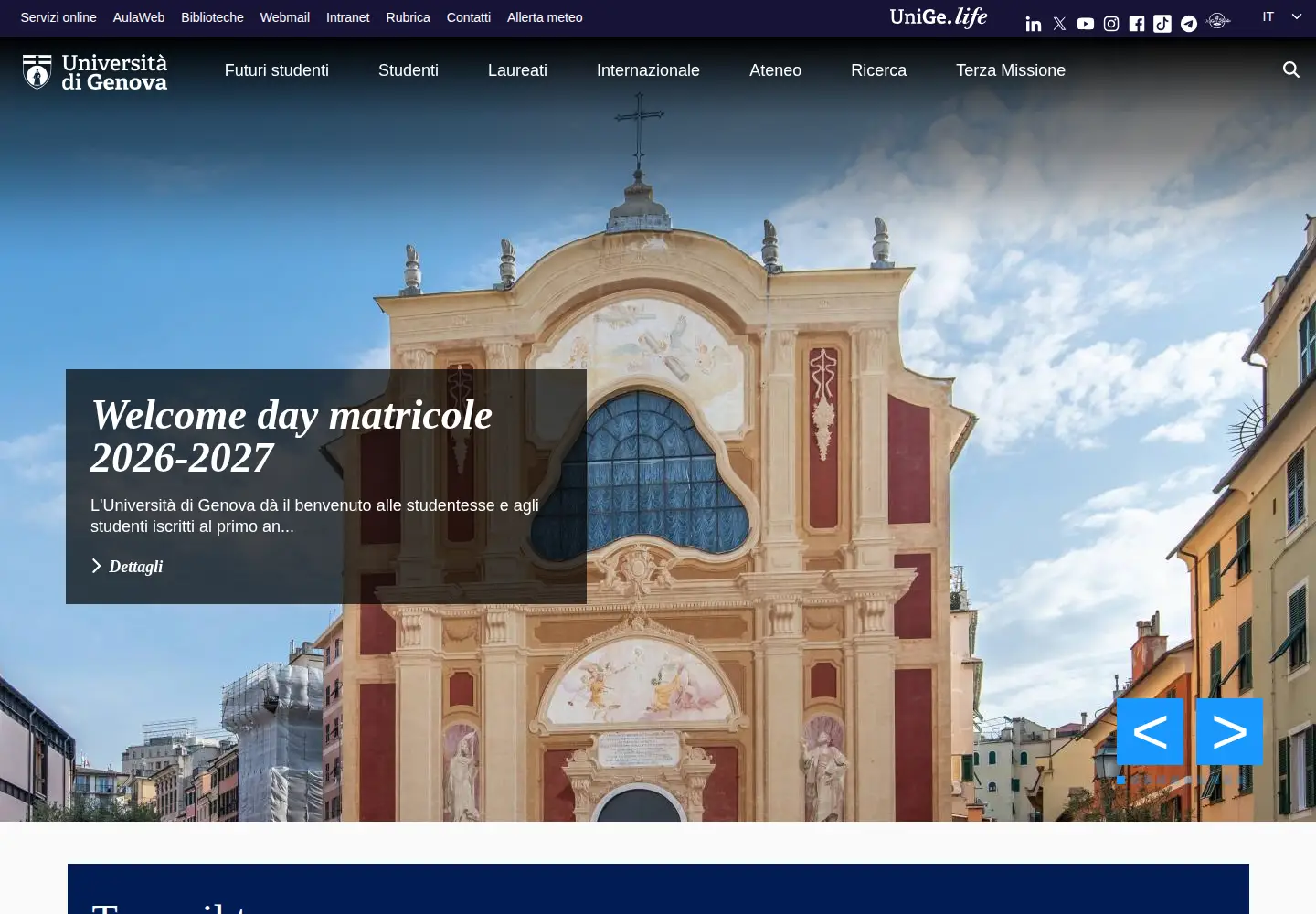Open the Webmail link

(285, 17)
